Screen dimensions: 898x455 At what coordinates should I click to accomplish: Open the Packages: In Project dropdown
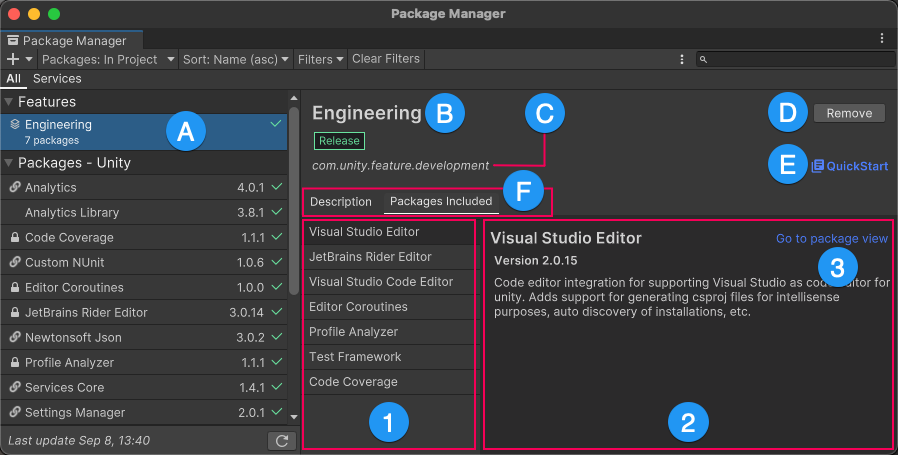pos(107,59)
